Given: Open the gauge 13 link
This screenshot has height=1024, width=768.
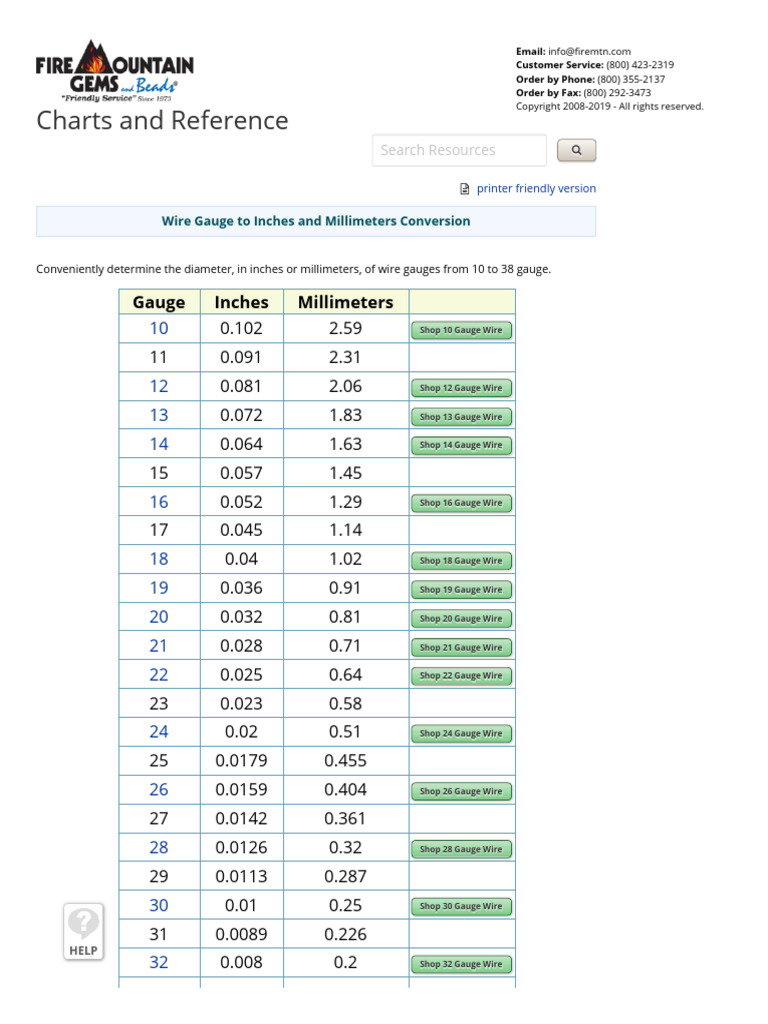Looking at the screenshot, I should tap(159, 415).
